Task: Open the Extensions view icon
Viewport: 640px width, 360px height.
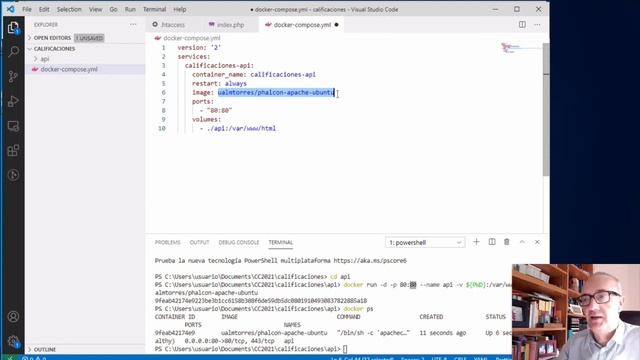Action: [x=13, y=150]
